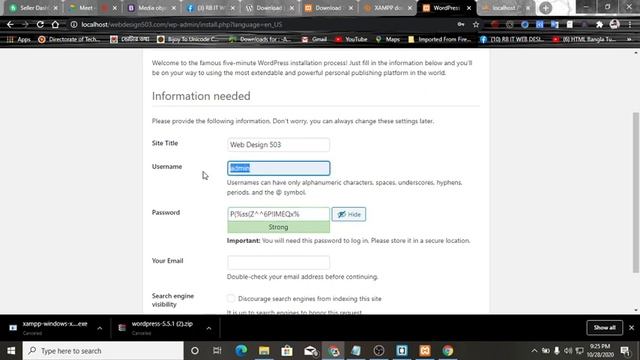The height and width of the screenshot is (360, 640).
Task: Show all downloads
Action: [604, 328]
